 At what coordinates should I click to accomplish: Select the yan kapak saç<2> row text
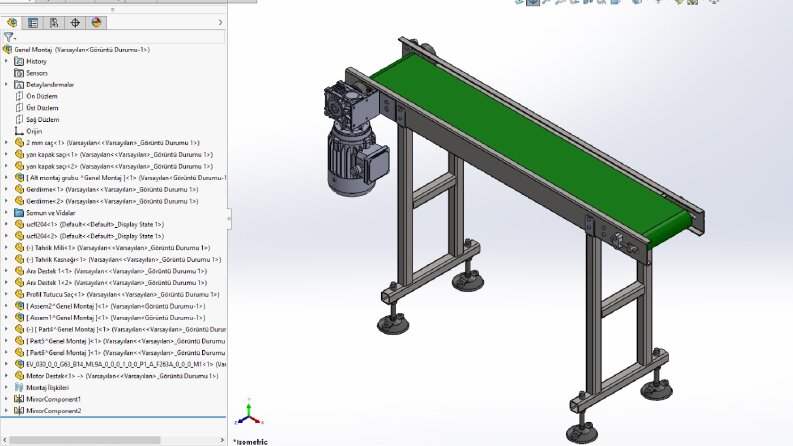coord(119,166)
